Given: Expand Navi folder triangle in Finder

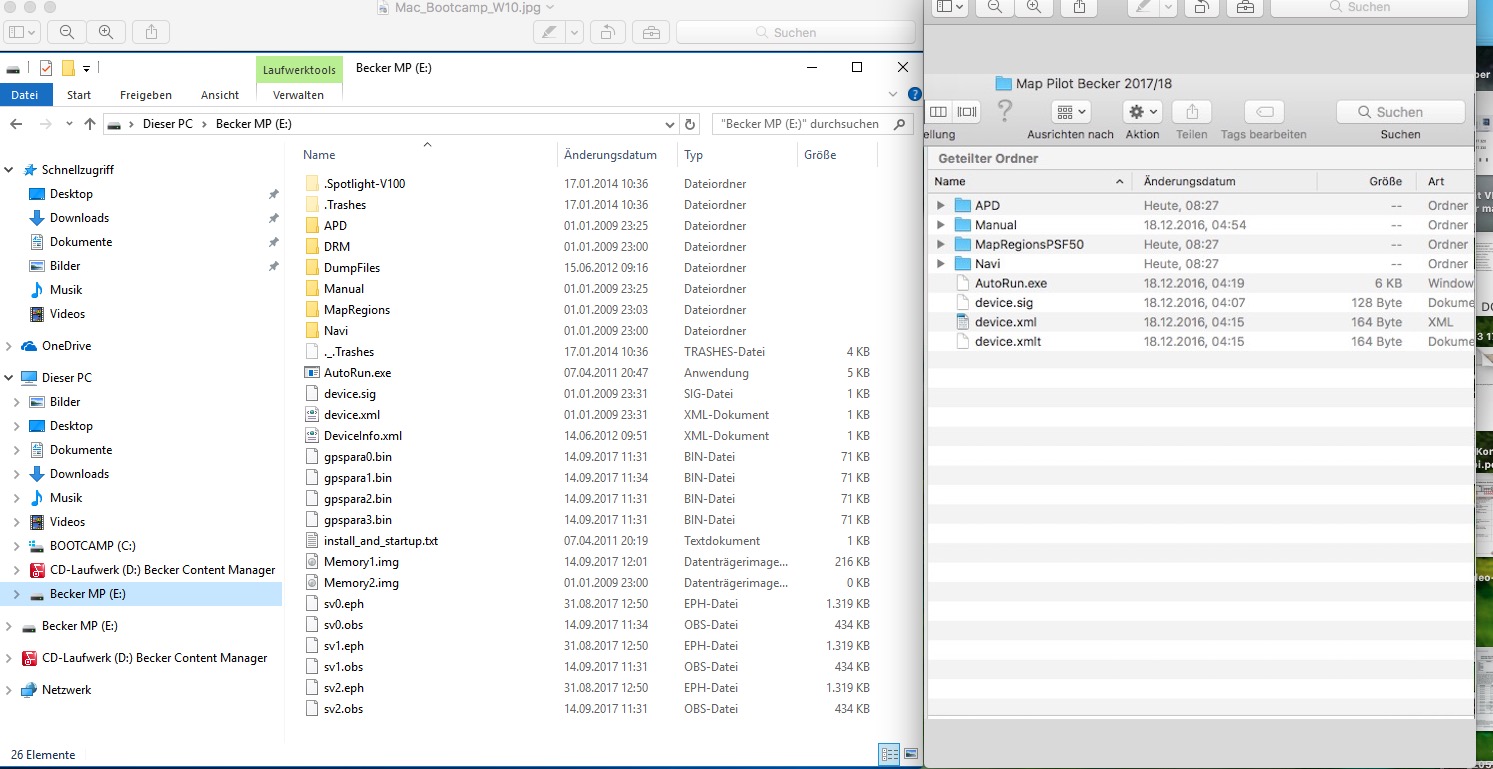Looking at the screenshot, I should pyautogui.click(x=940, y=263).
